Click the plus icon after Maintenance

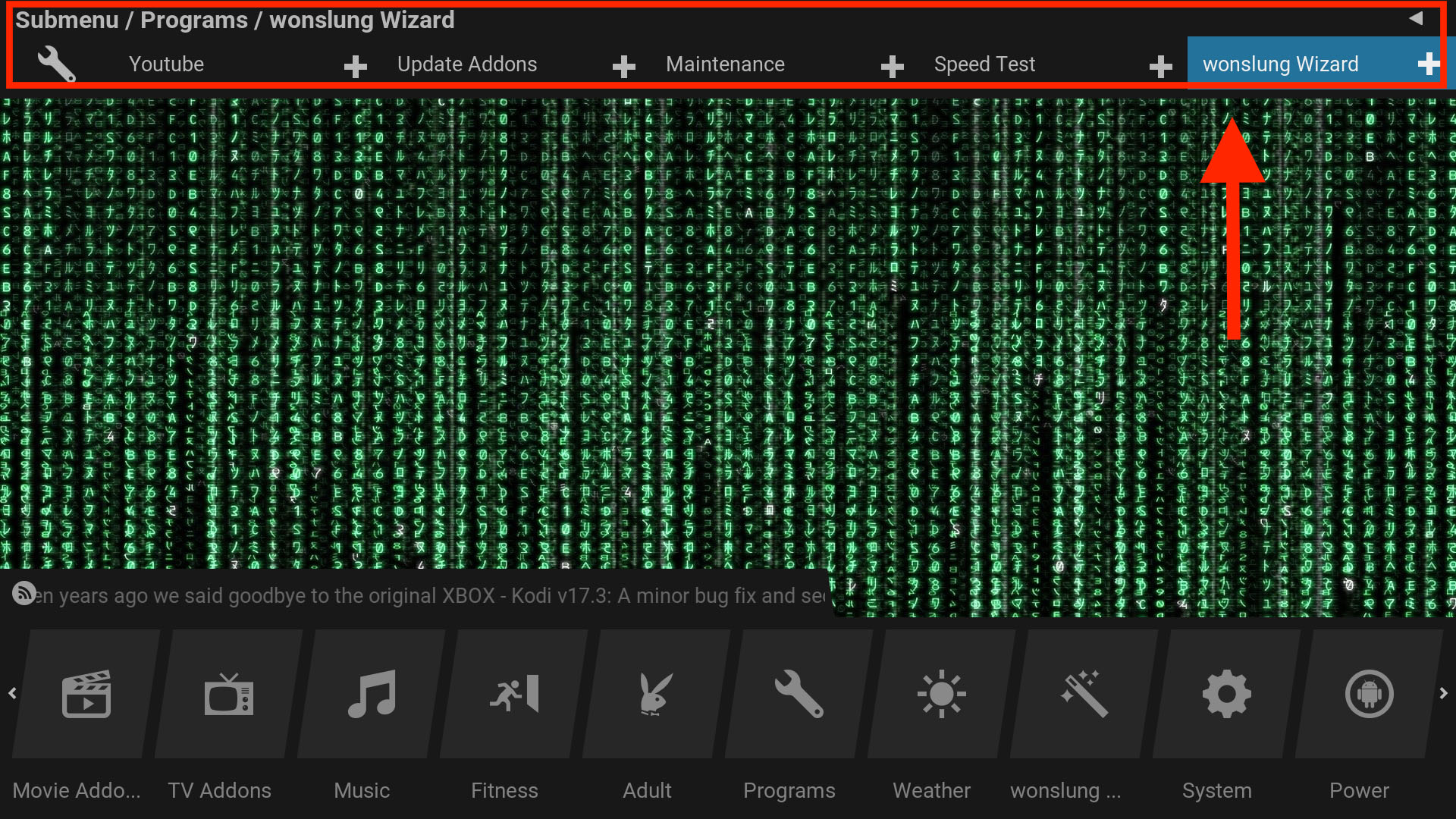pyautogui.click(x=892, y=67)
